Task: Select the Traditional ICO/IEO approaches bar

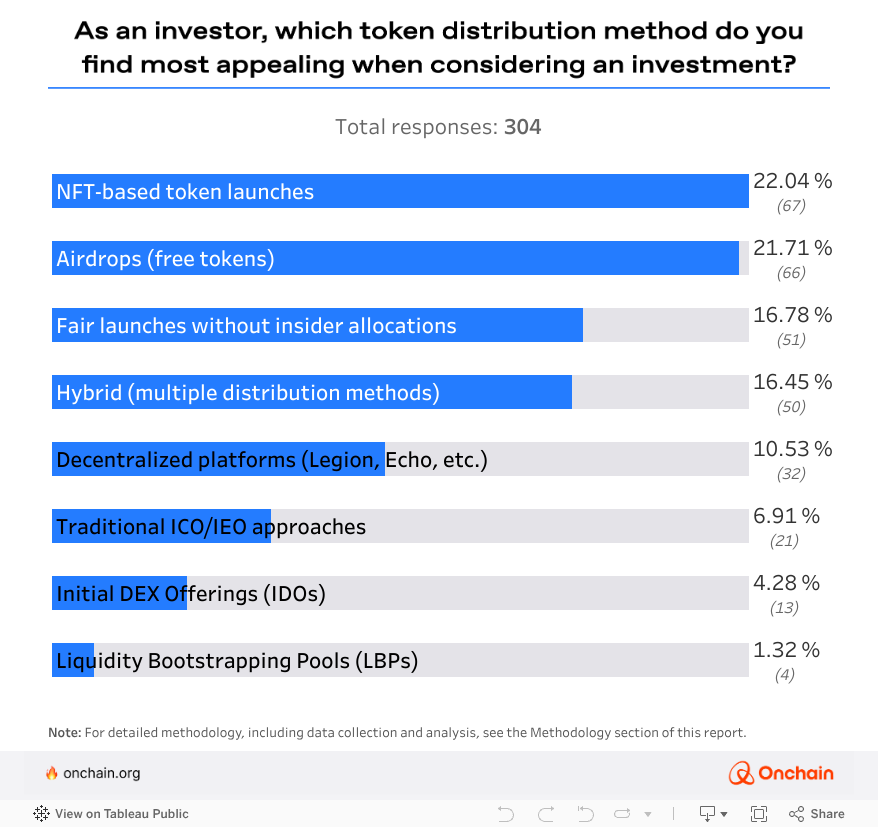Action: tap(161, 526)
